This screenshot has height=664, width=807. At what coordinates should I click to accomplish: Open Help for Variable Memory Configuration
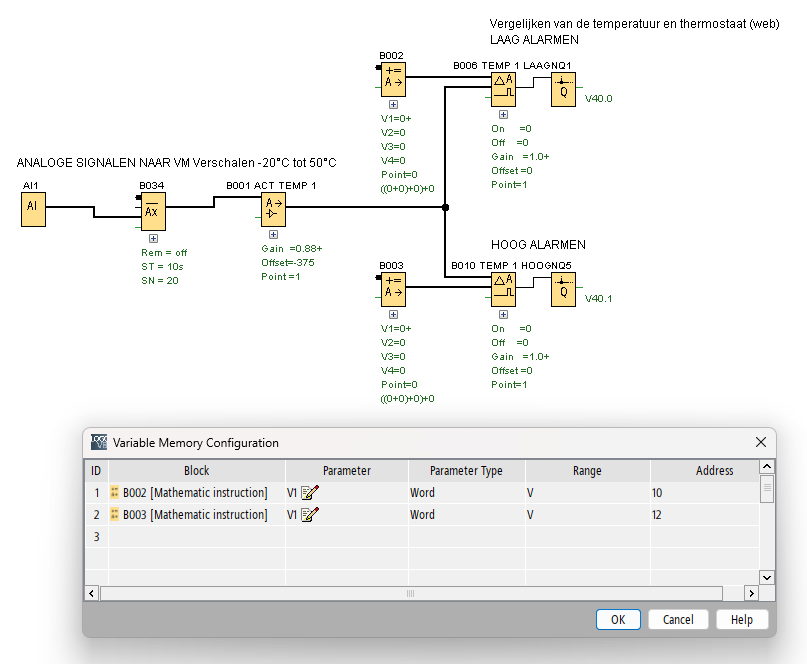(741, 620)
